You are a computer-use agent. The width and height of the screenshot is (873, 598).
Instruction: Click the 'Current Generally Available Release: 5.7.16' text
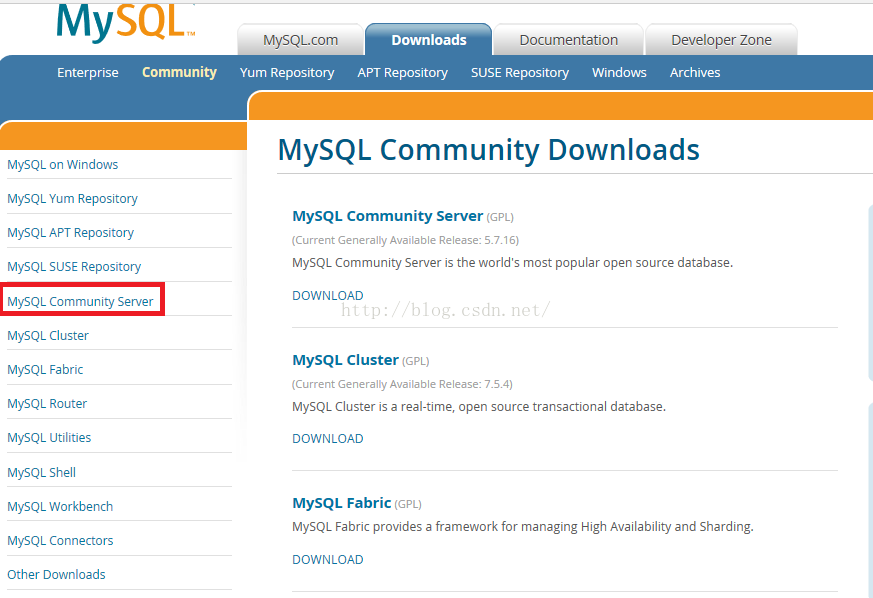click(x=405, y=241)
